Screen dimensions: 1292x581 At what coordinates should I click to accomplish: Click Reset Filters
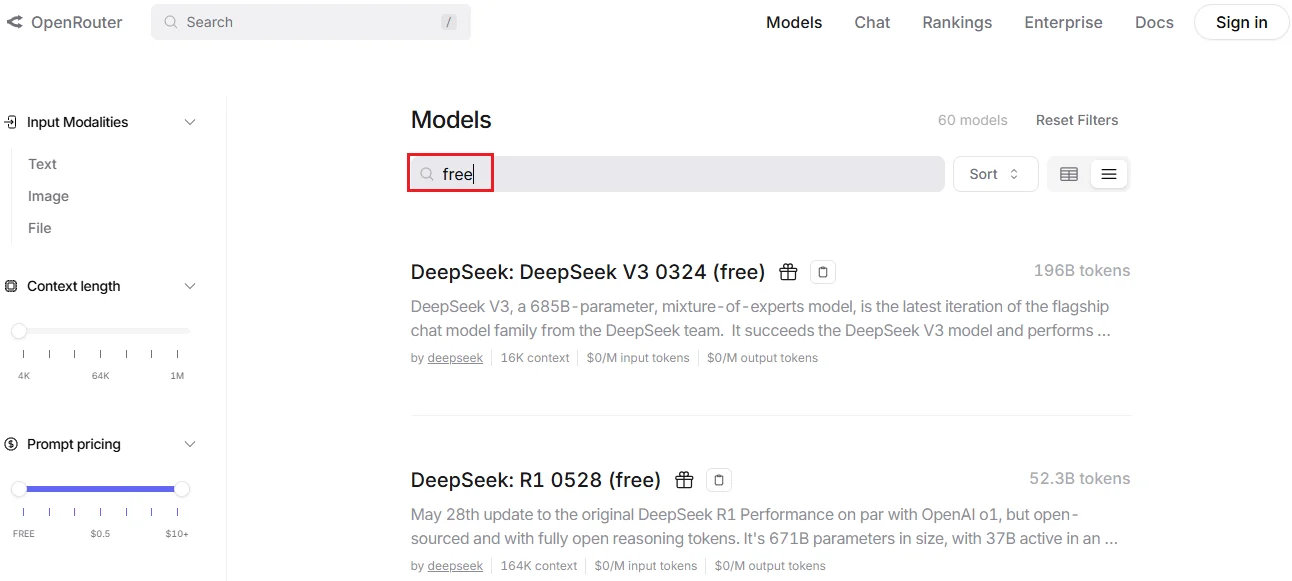click(1077, 120)
